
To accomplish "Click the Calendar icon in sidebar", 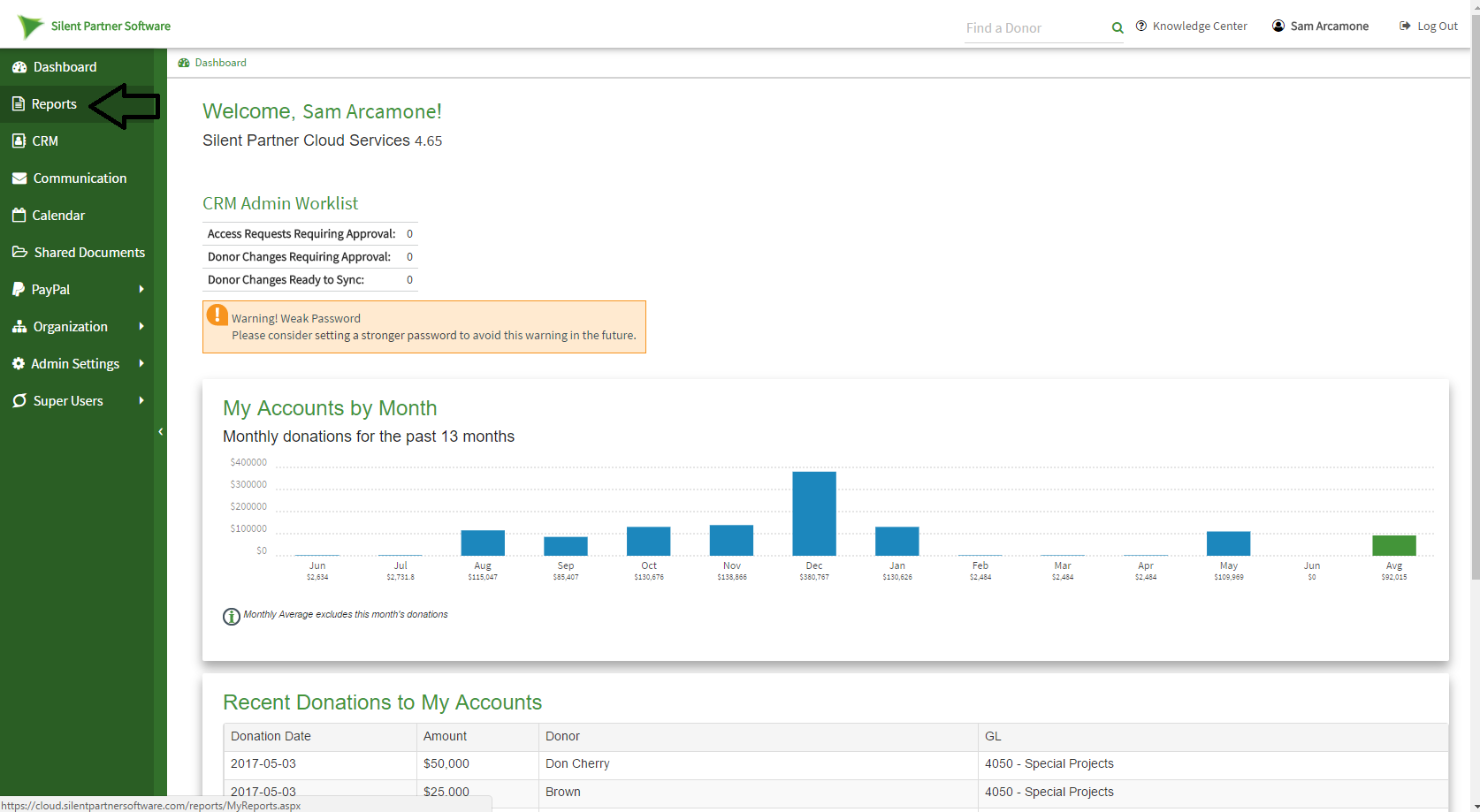I will pyautogui.click(x=19, y=215).
